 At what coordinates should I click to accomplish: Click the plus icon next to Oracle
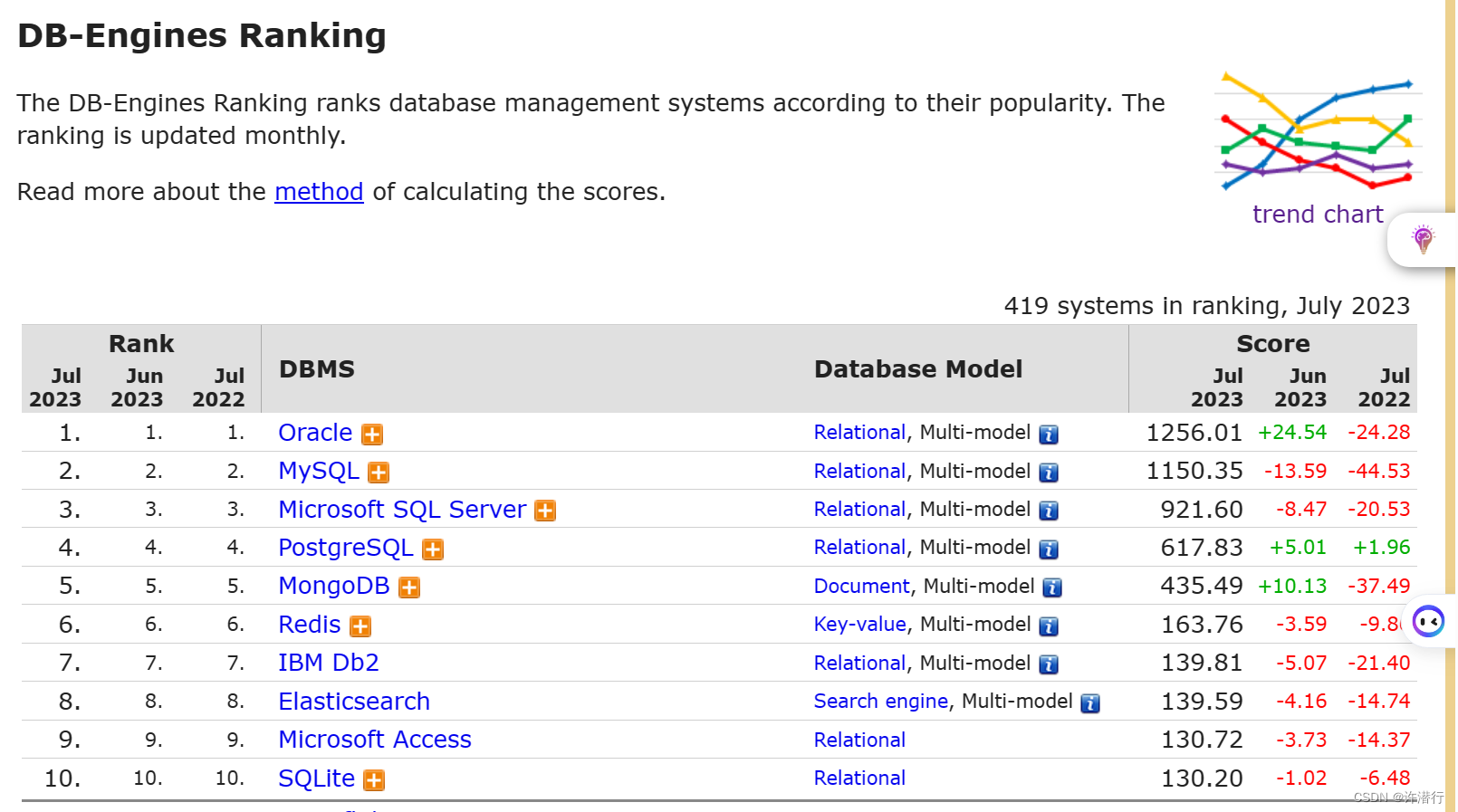(x=372, y=435)
